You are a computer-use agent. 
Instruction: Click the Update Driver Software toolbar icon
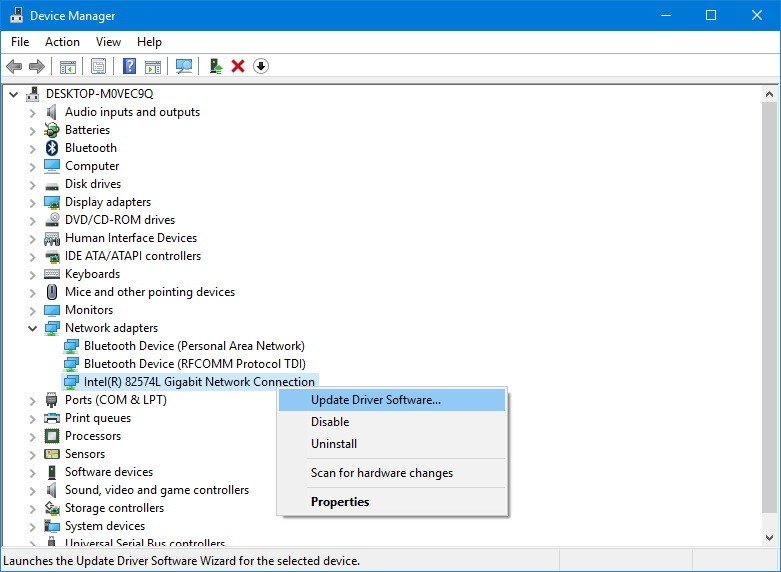215,67
